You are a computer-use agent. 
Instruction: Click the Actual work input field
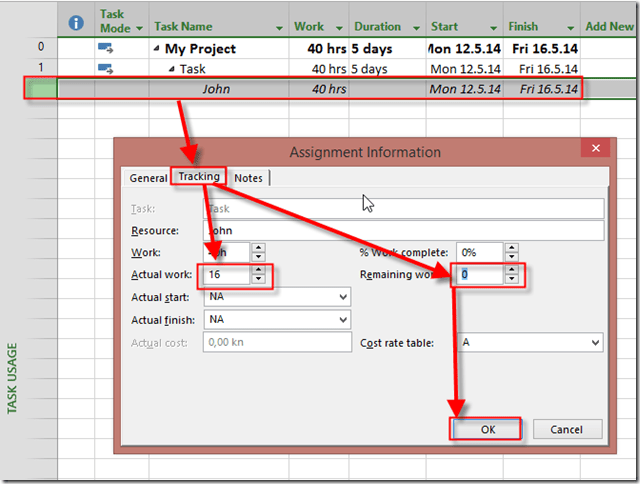coord(225,274)
